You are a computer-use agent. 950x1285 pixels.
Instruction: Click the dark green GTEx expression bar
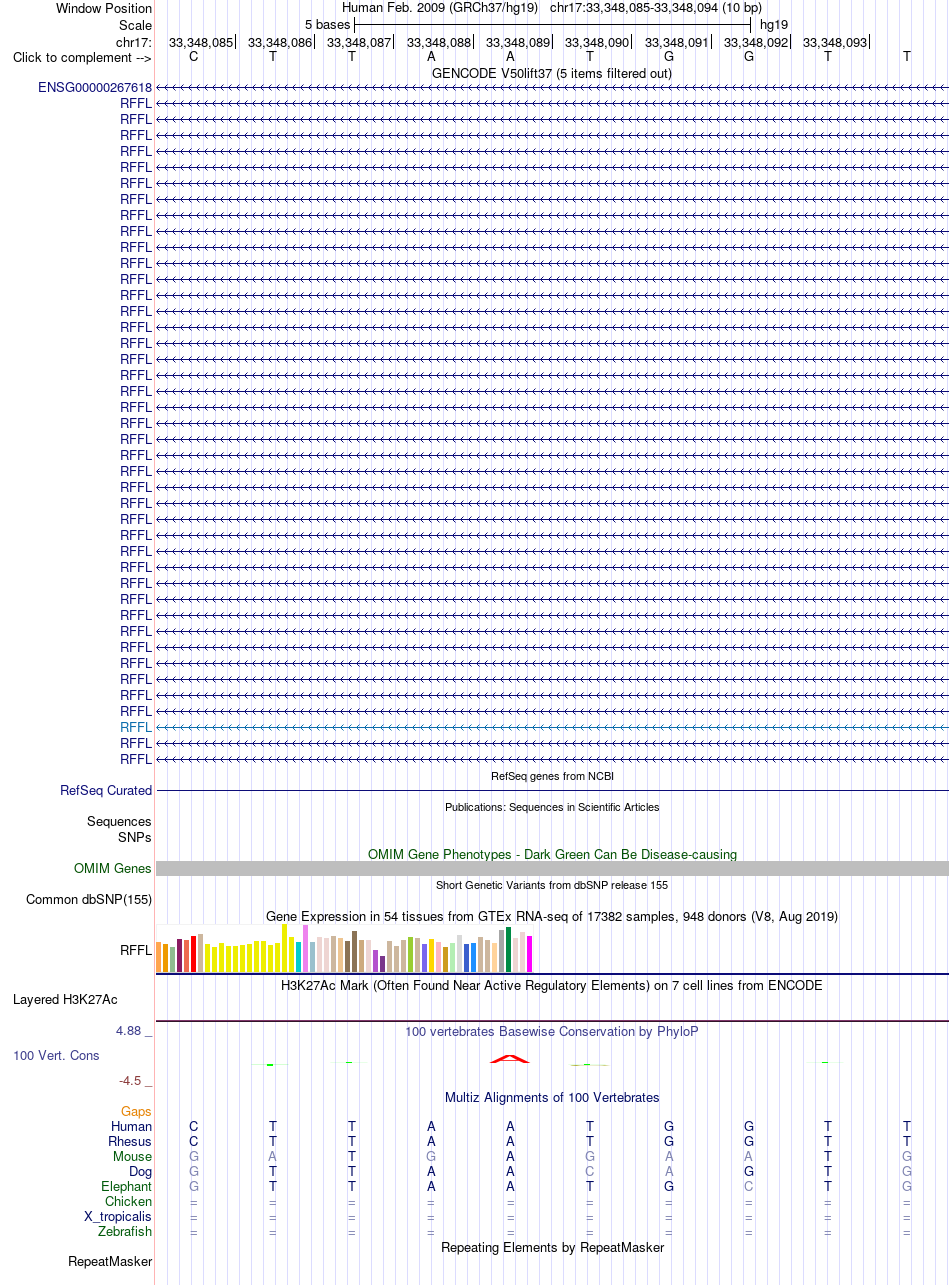pyautogui.click(x=509, y=949)
